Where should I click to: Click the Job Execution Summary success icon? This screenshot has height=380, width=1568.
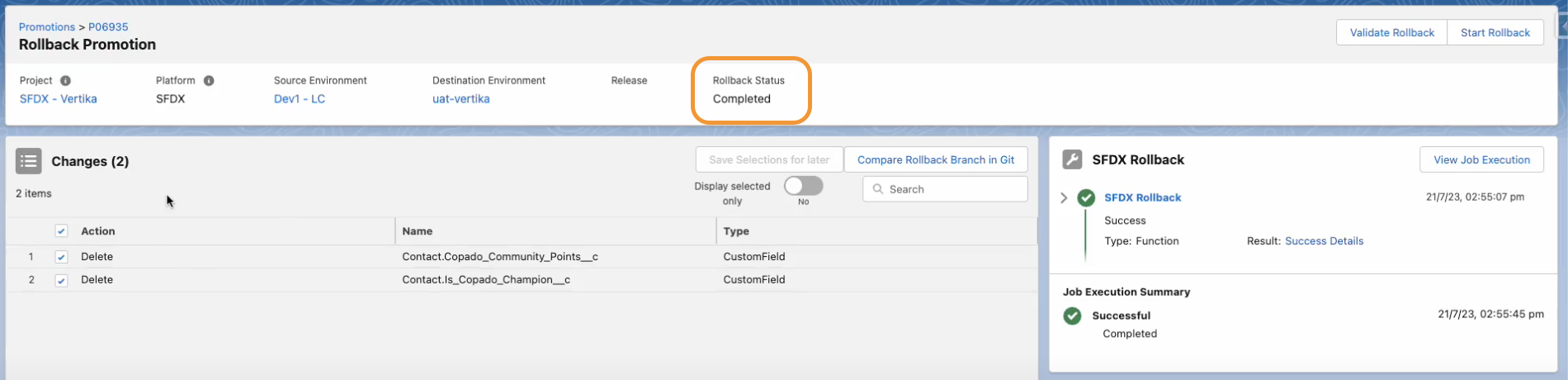pos(1072,316)
